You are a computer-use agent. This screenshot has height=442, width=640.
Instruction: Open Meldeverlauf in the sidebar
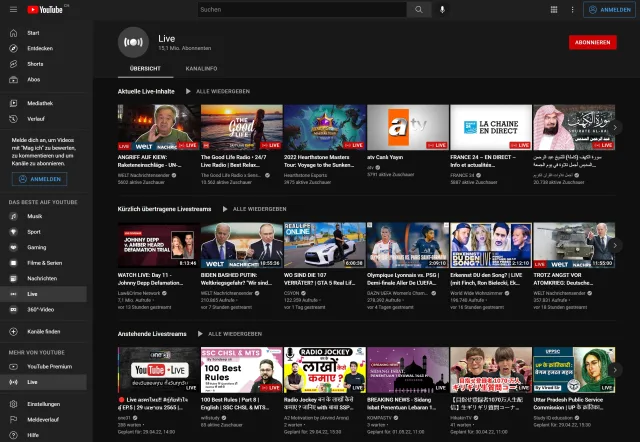coord(42,420)
